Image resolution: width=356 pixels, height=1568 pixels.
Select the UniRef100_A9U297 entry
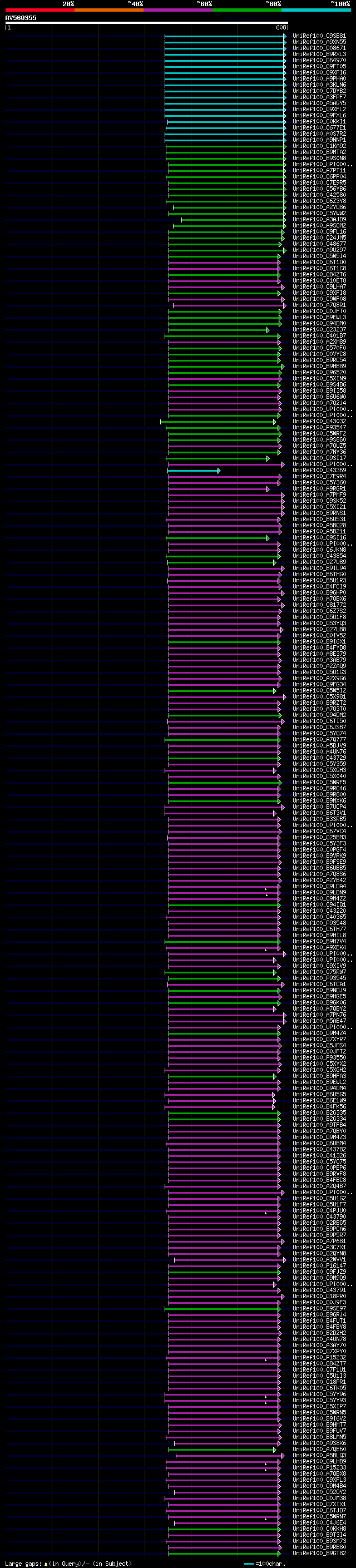tap(319, 250)
